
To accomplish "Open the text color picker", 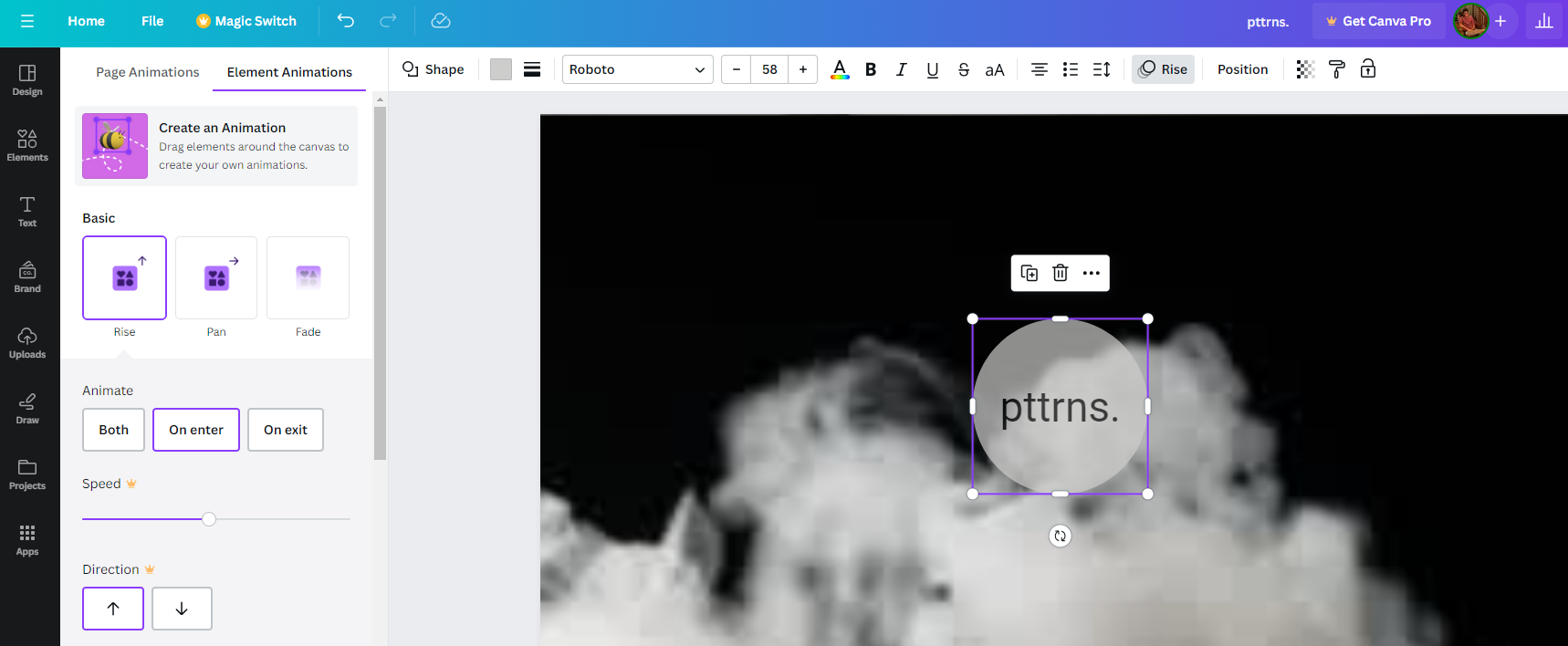I will [840, 69].
